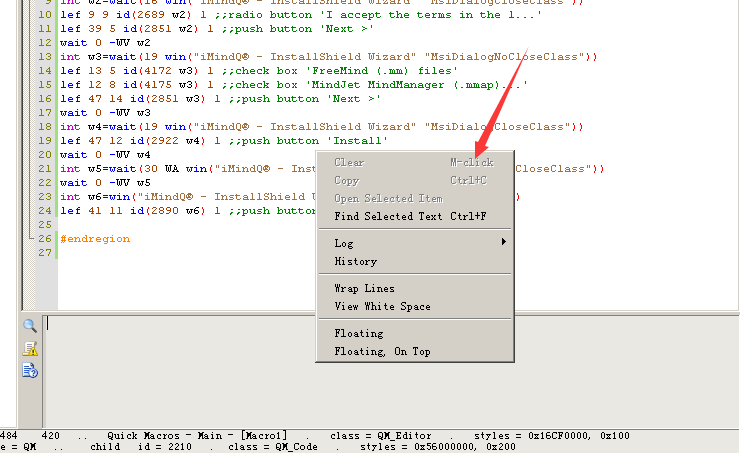Viewport: 740px width, 453px height.
Task: Select Floating, On Top menu entry
Action: click(382, 351)
